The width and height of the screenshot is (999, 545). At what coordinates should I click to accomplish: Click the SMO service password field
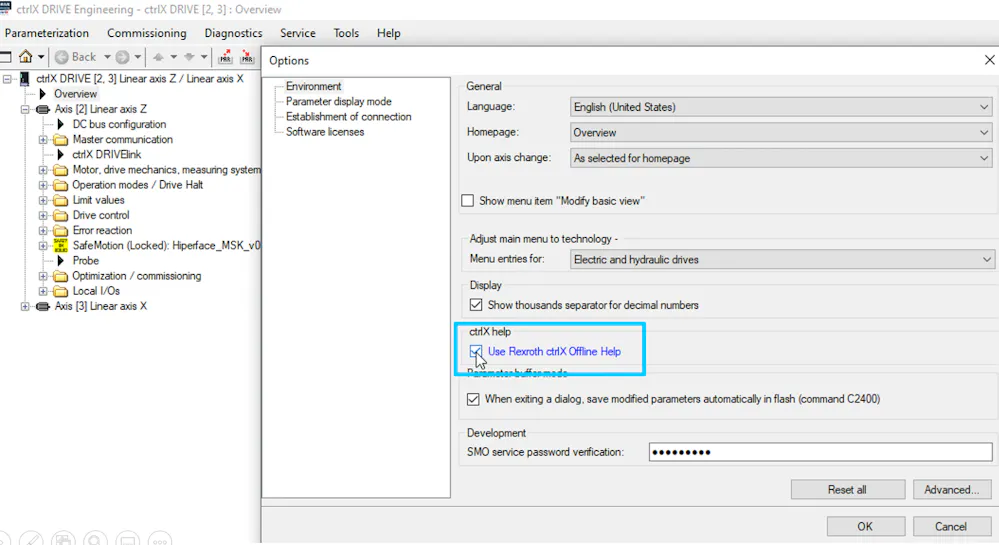tap(821, 452)
